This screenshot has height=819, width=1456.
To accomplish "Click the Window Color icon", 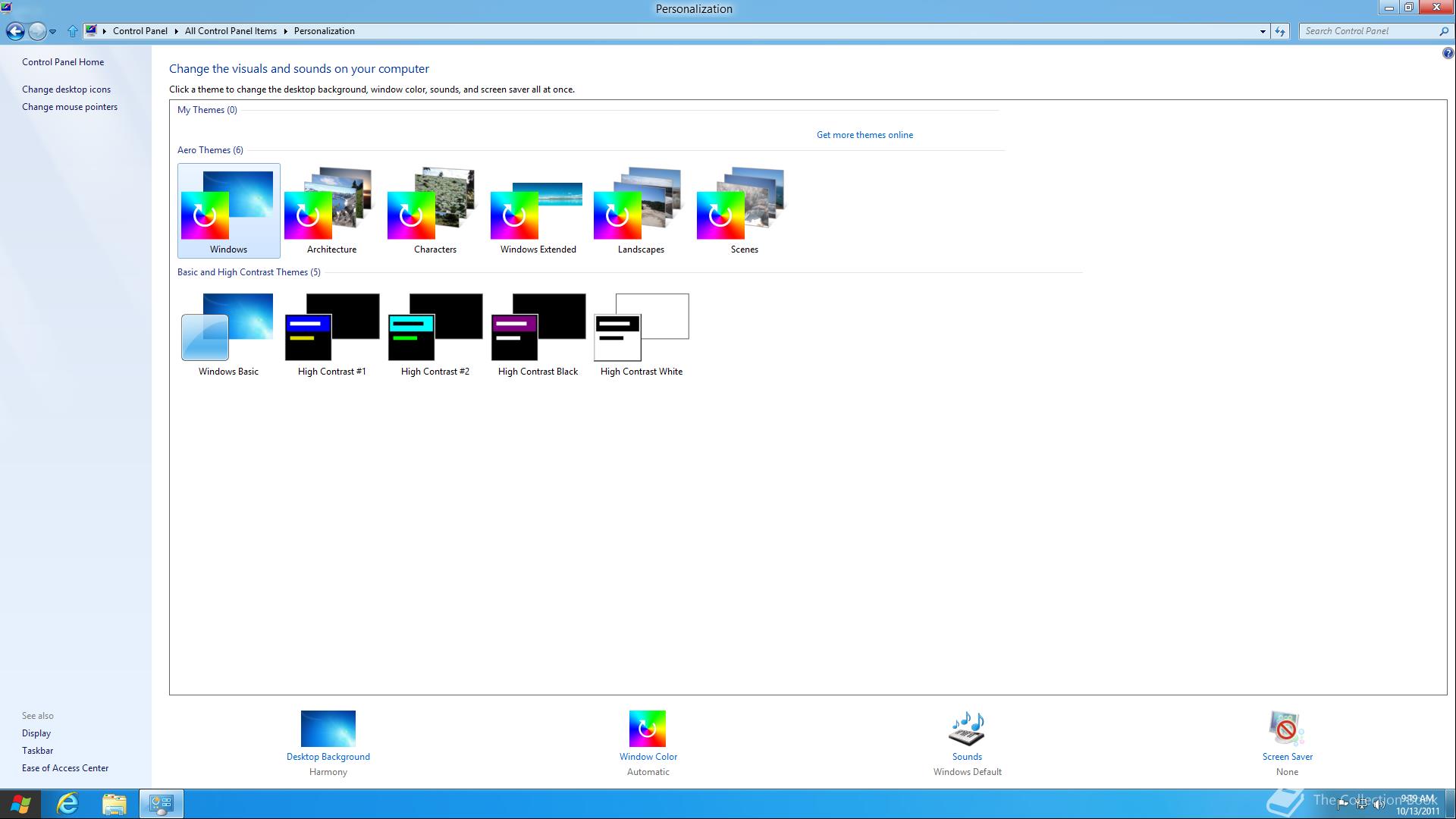I will pyautogui.click(x=647, y=729).
